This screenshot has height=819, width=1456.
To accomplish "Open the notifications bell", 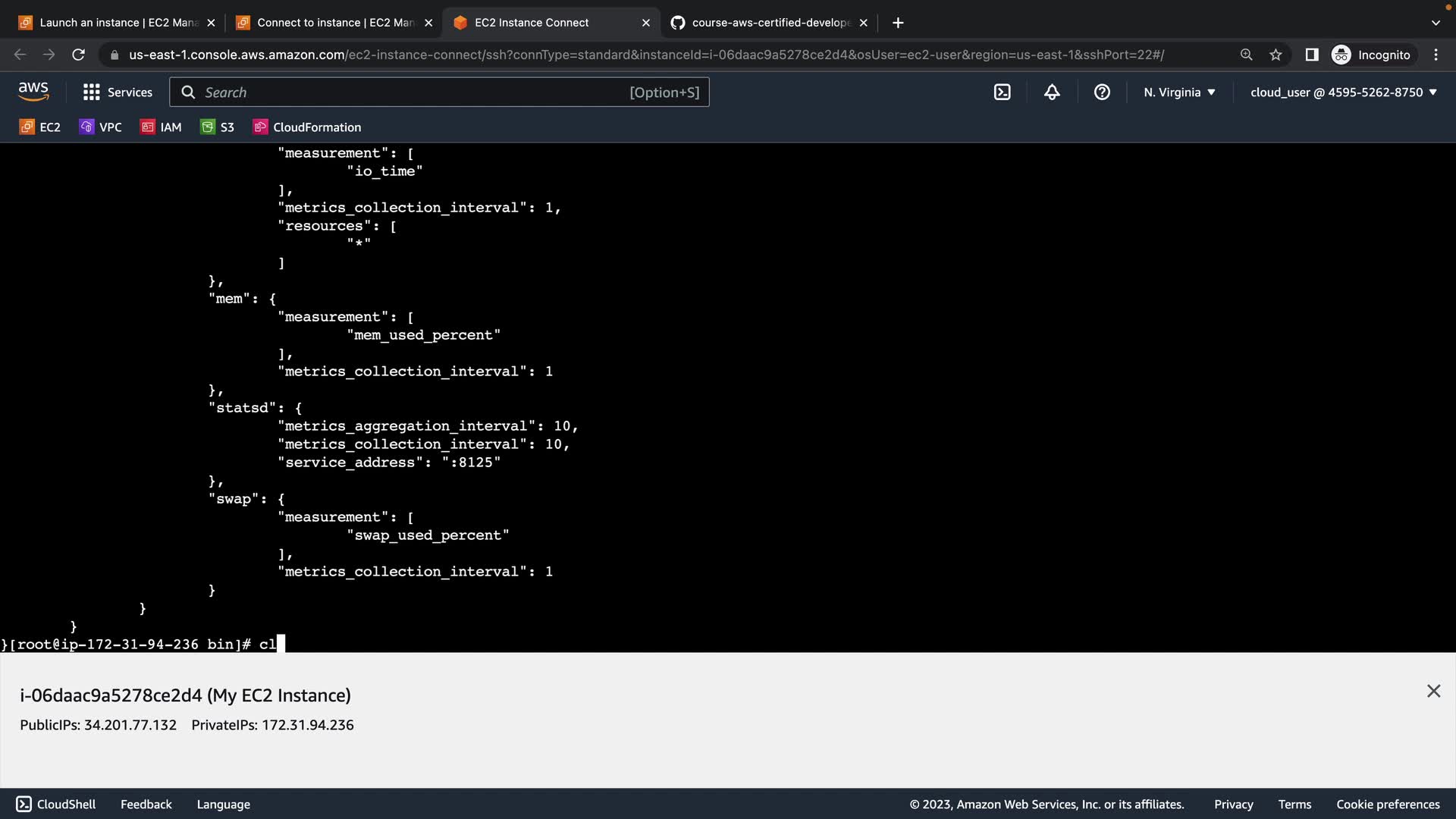I will pos(1052,93).
